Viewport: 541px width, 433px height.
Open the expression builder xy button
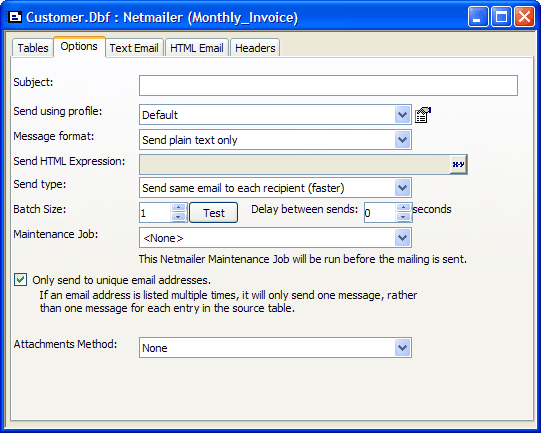pos(458,165)
